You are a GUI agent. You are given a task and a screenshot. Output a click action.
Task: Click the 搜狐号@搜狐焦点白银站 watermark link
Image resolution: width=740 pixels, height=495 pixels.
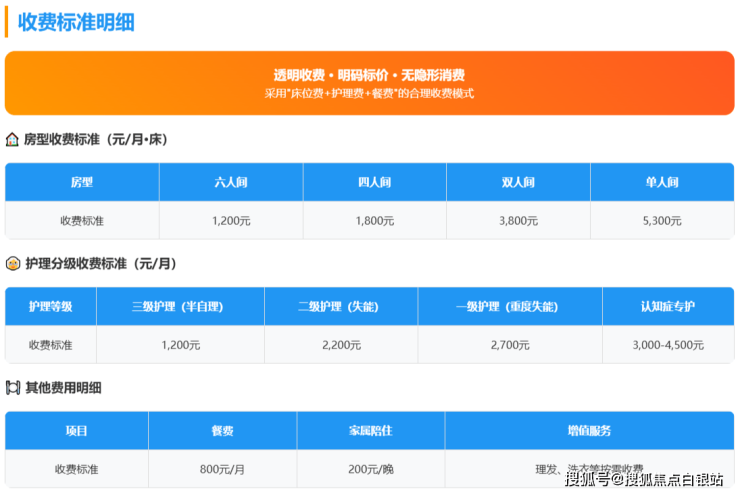pyautogui.click(x=643, y=479)
